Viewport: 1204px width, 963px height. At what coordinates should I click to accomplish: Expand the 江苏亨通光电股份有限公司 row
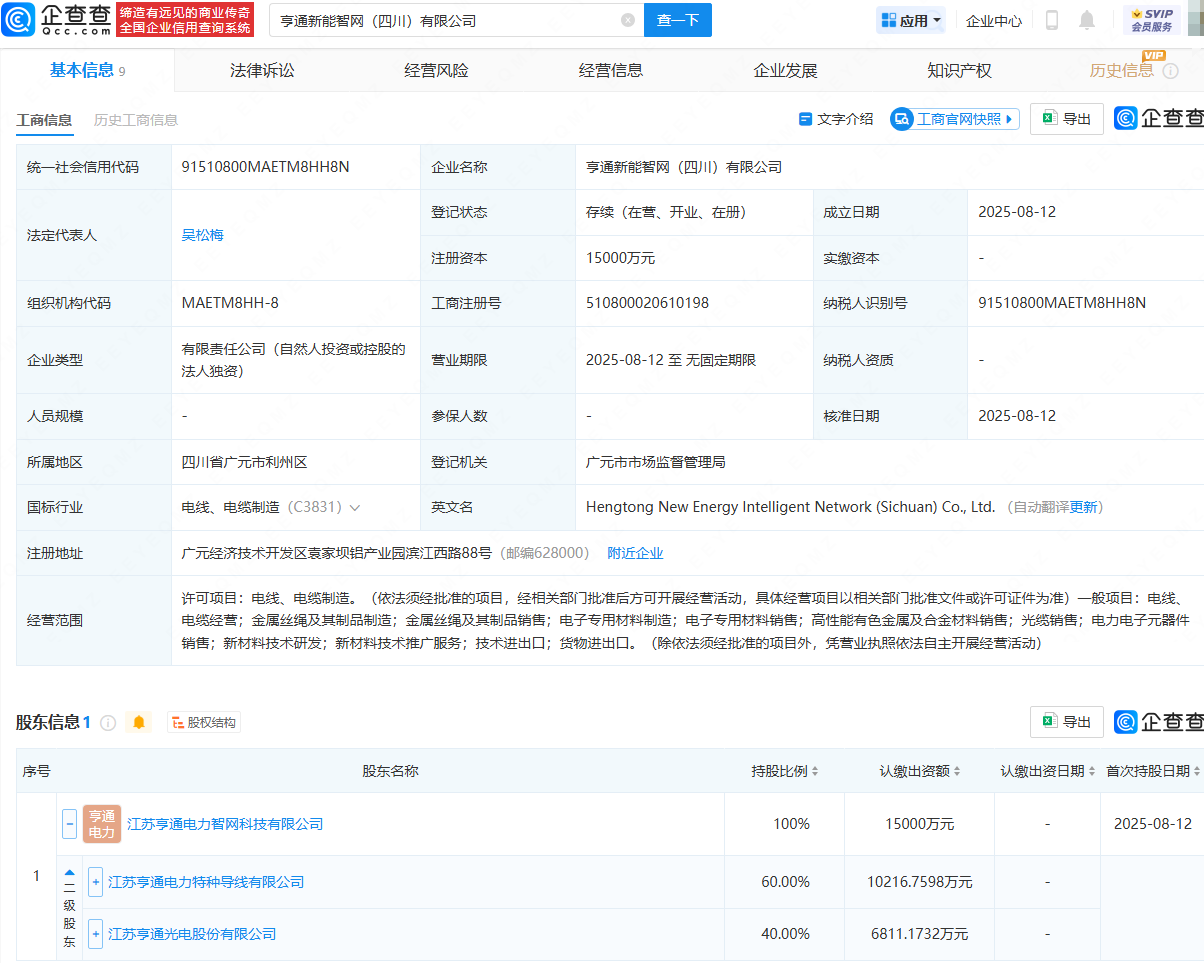(96, 934)
